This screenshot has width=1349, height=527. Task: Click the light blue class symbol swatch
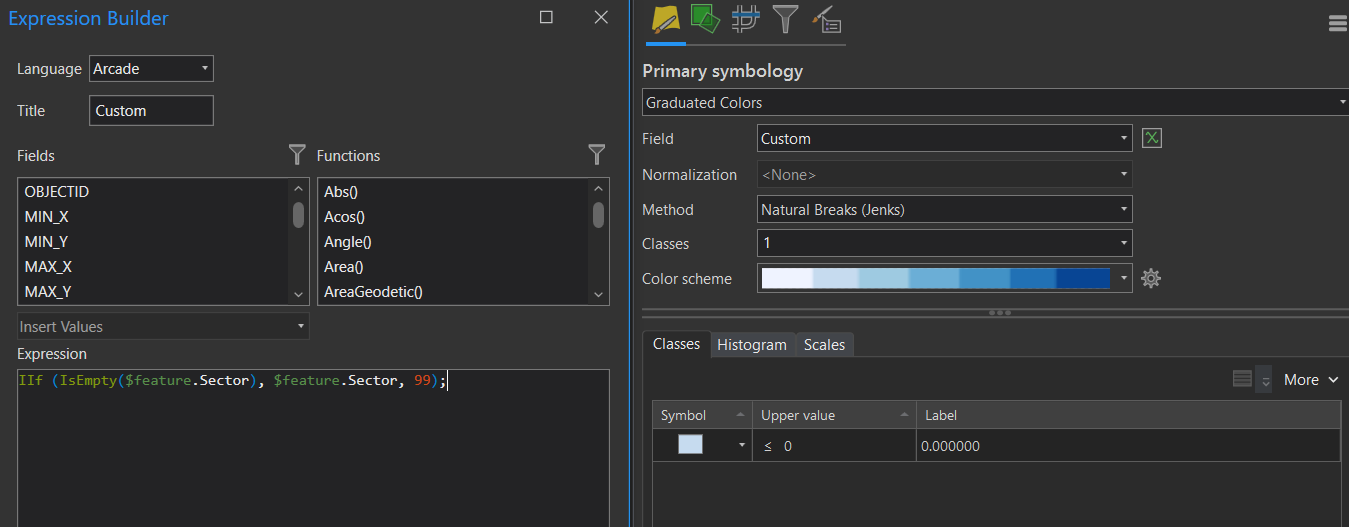pyautogui.click(x=690, y=445)
